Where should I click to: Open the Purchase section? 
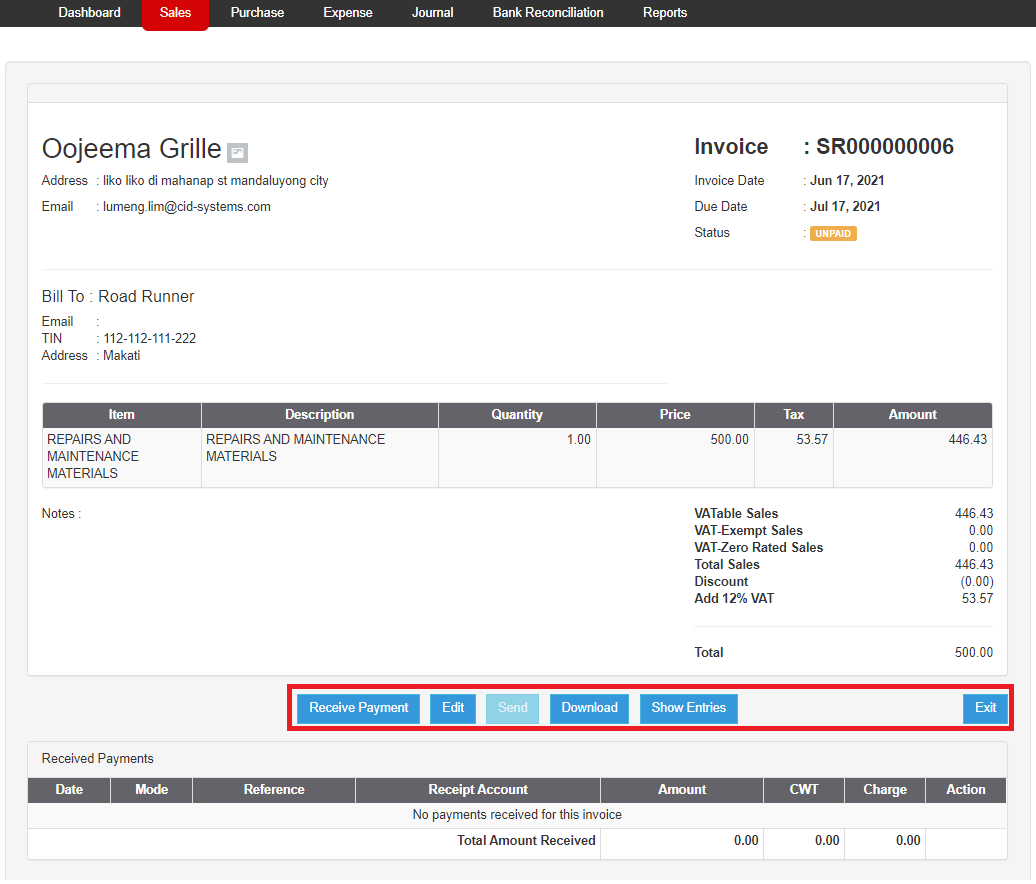(x=257, y=13)
